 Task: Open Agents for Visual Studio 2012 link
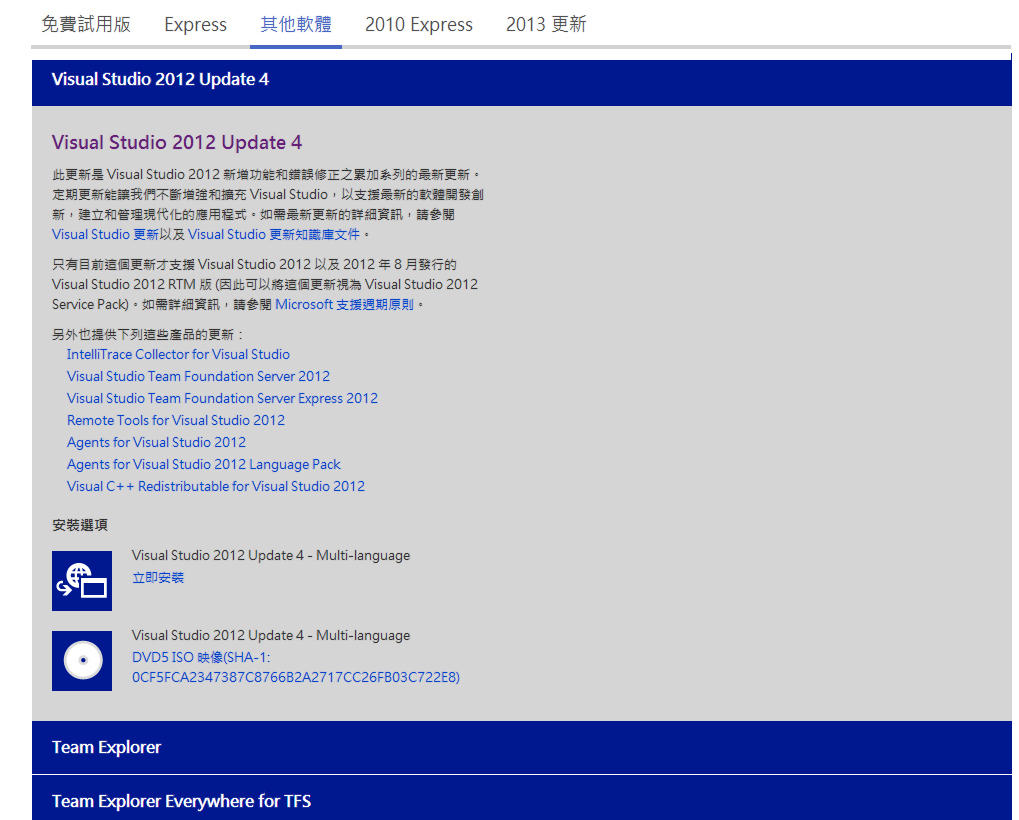point(156,443)
